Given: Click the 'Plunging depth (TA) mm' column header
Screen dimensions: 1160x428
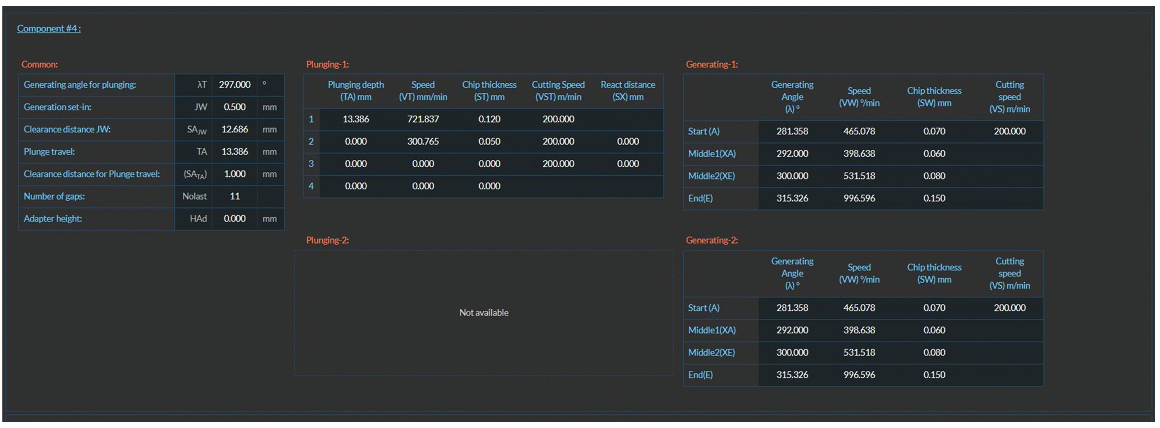Looking at the screenshot, I should pyautogui.click(x=356, y=91).
